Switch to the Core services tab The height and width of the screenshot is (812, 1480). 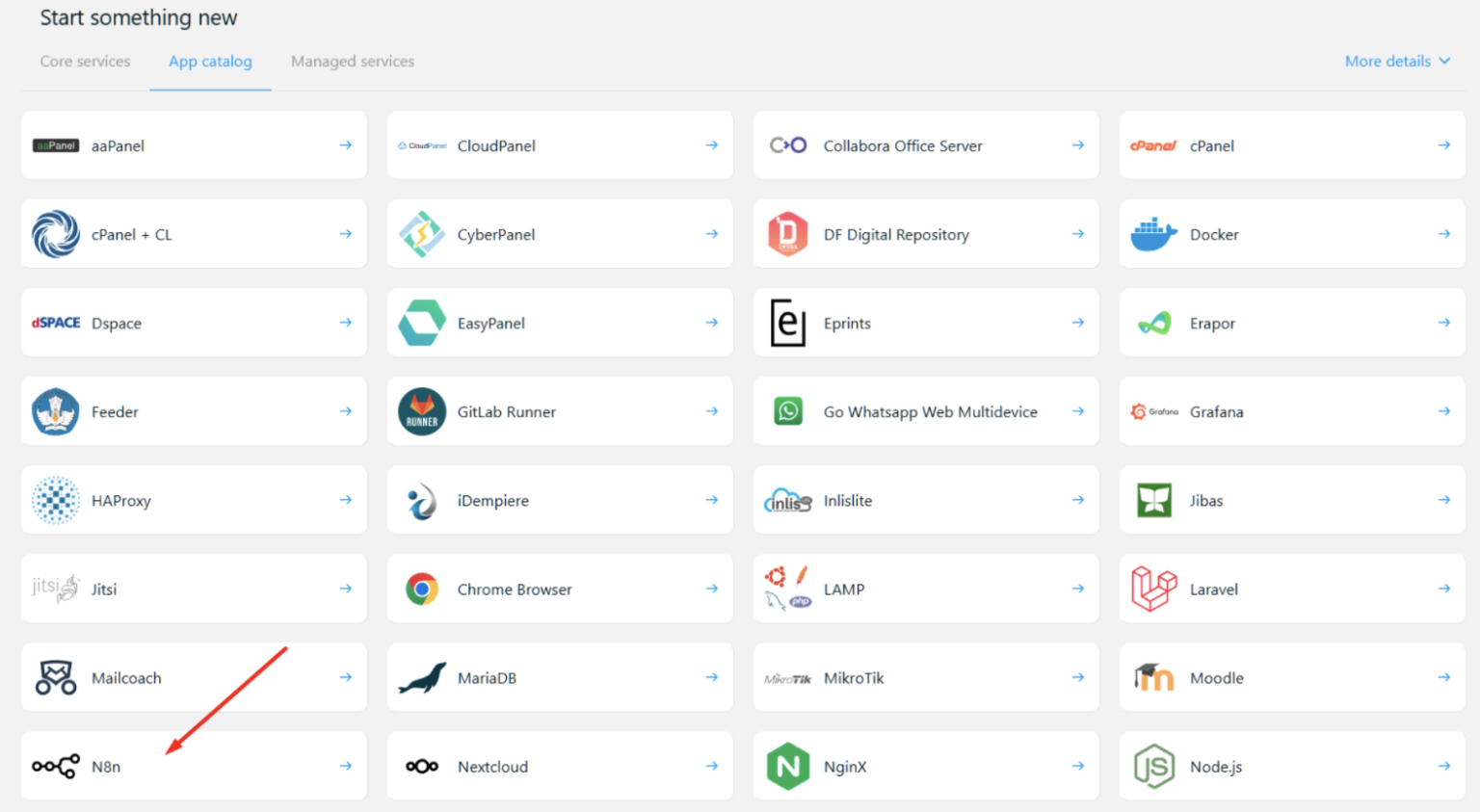coord(85,61)
